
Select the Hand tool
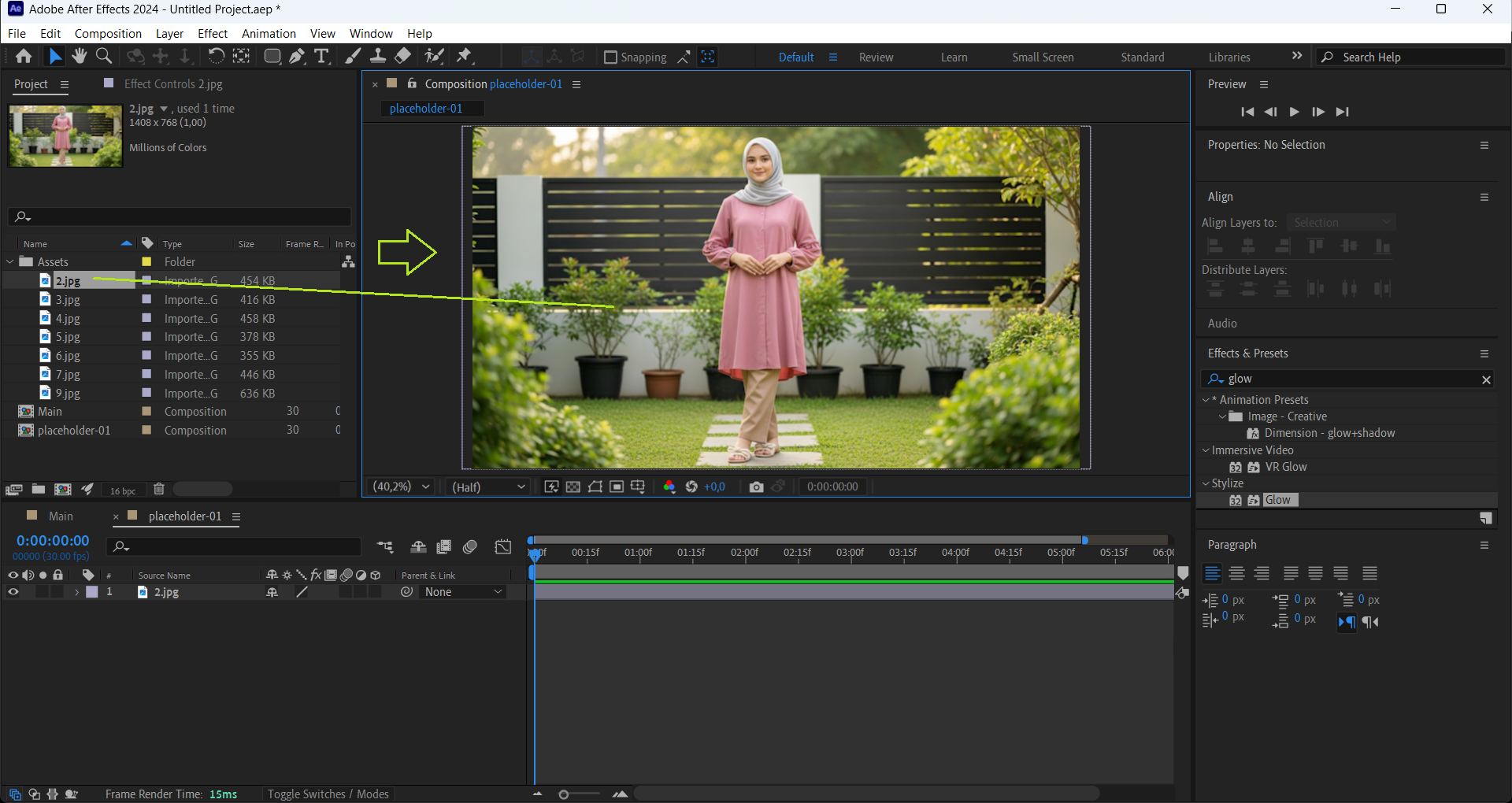79,56
